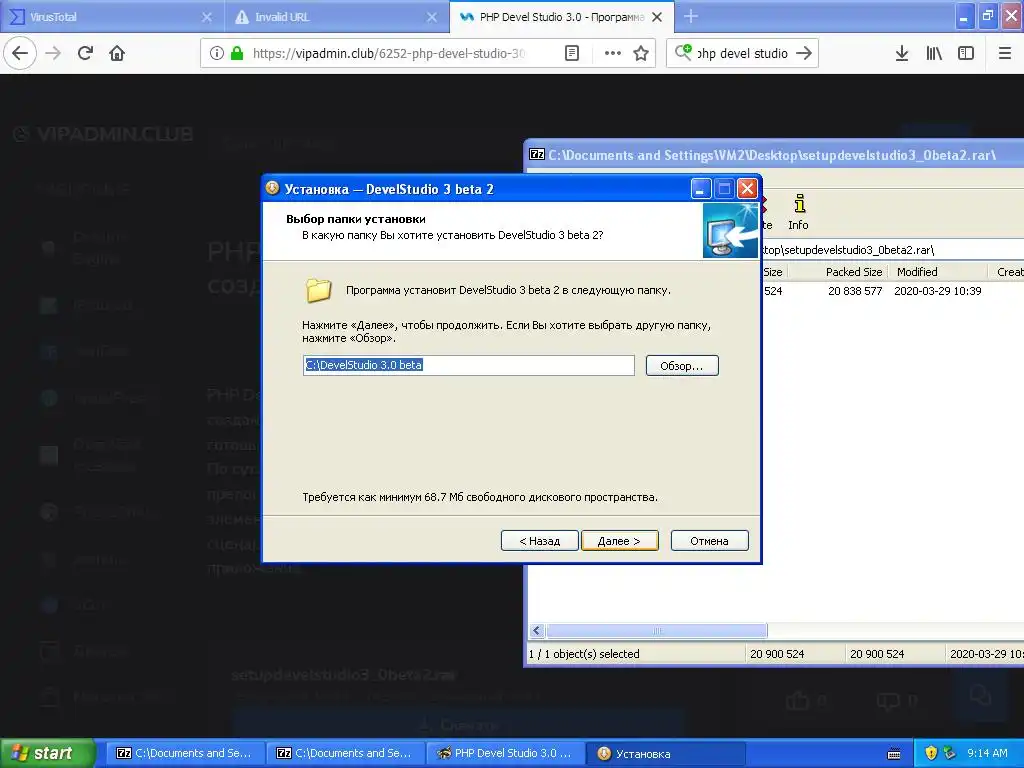This screenshot has height=768, width=1024.
Task: Click the install folder path field
Action: (x=468, y=365)
